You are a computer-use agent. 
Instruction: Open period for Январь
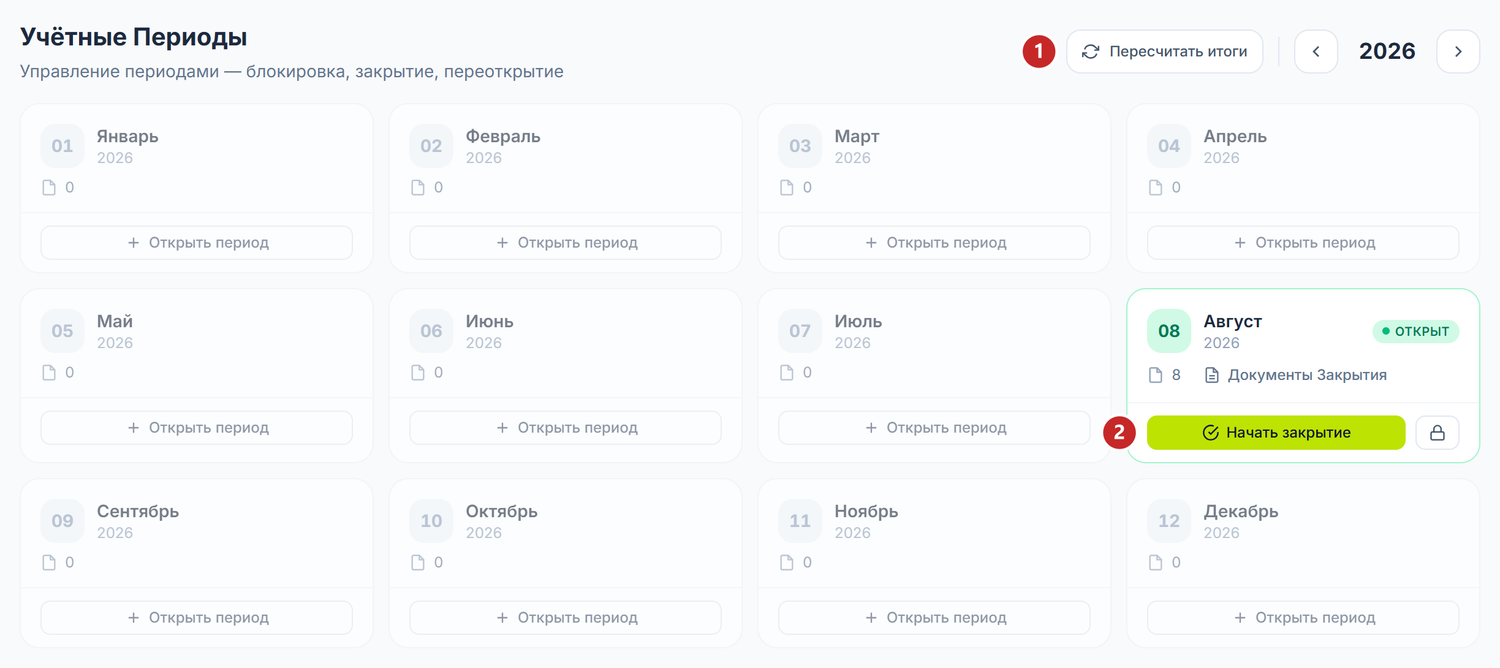(197, 242)
